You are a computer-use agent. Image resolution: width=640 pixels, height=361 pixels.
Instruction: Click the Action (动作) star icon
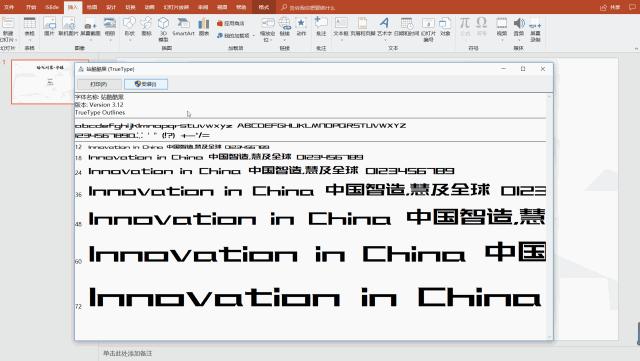(x=301, y=23)
